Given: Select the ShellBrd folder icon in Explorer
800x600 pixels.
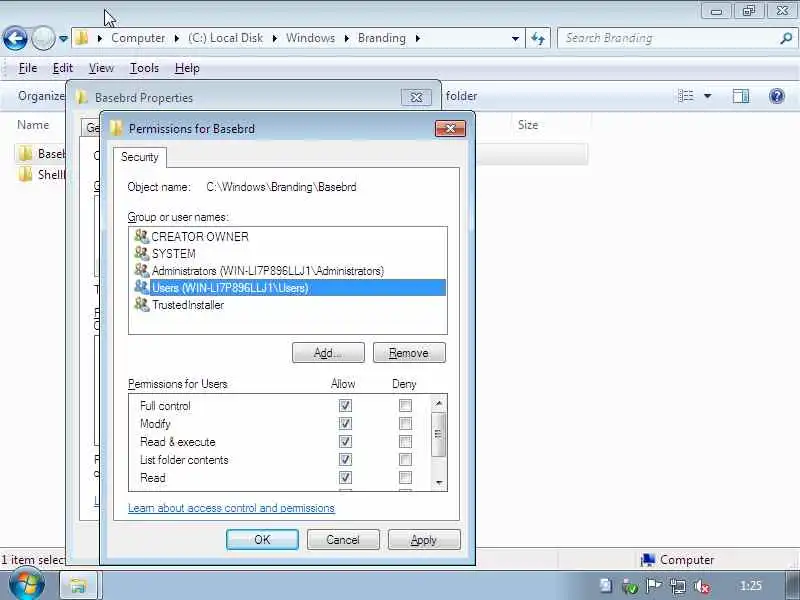Looking at the screenshot, I should coord(25,174).
